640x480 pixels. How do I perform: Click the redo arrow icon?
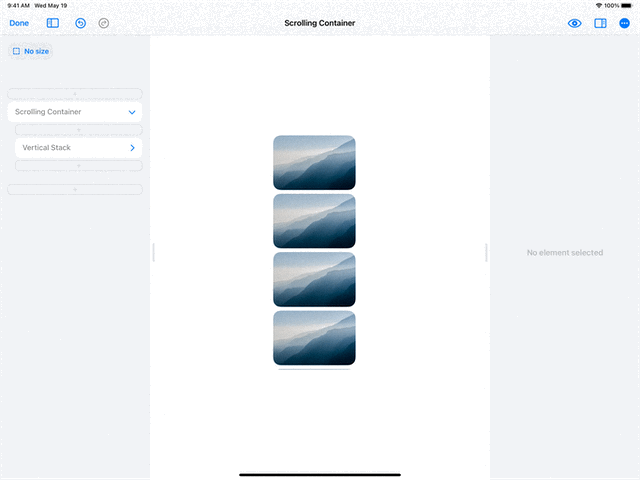click(x=104, y=23)
